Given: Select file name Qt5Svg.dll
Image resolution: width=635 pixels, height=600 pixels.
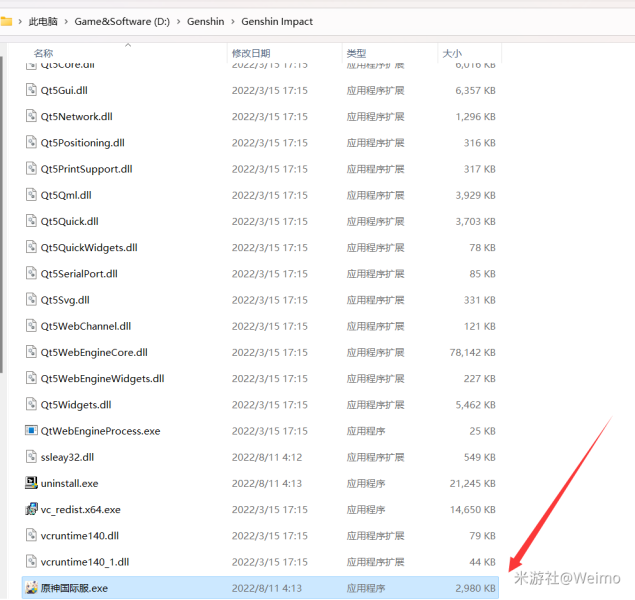Looking at the screenshot, I should coord(65,300).
